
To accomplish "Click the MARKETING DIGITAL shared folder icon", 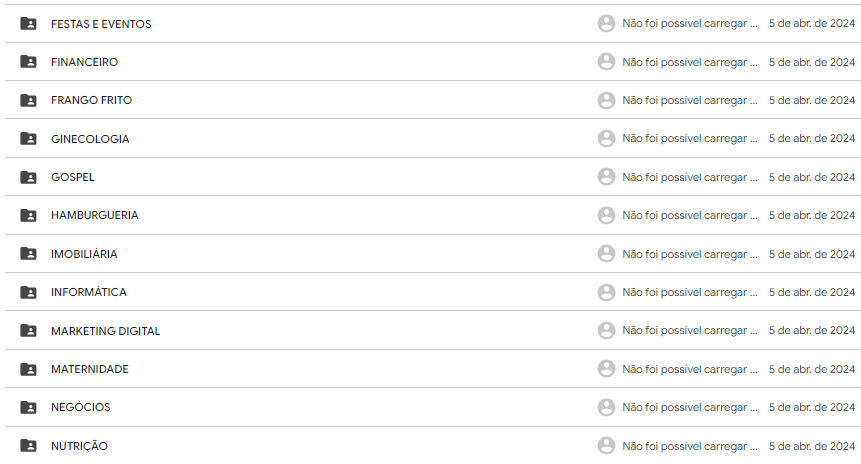I will (28, 331).
